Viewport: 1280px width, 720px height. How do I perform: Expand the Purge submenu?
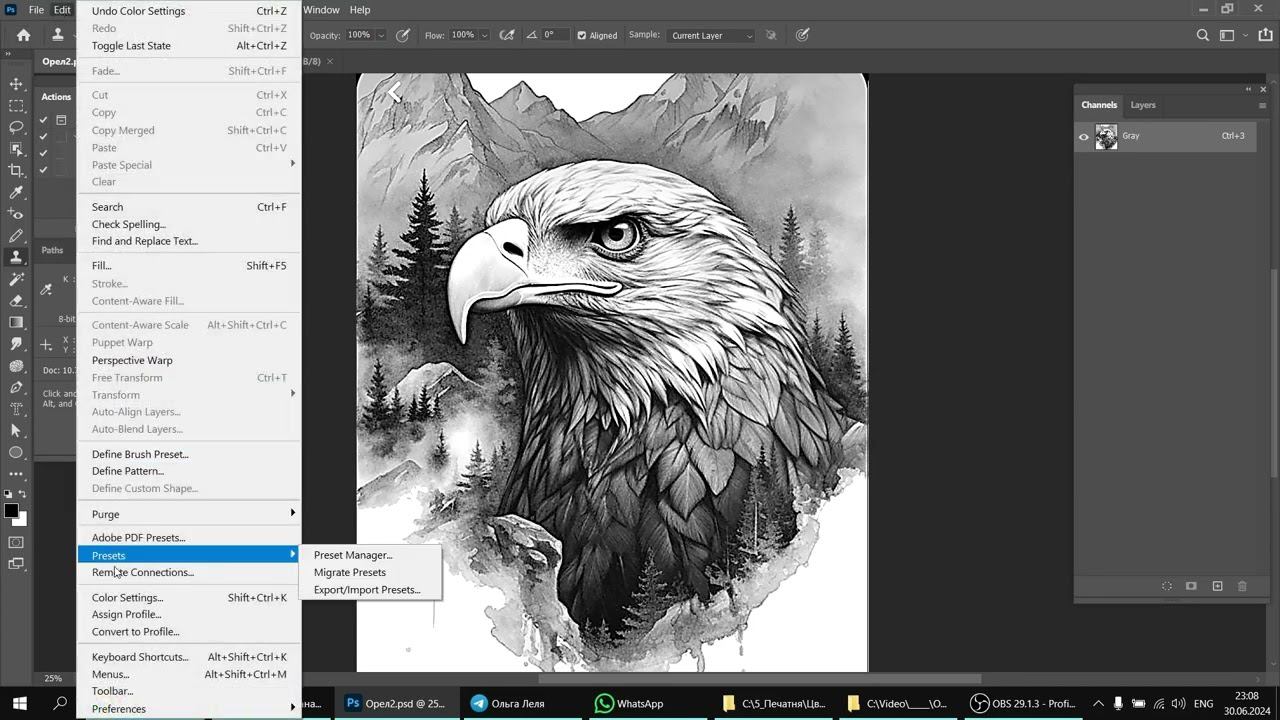189,514
